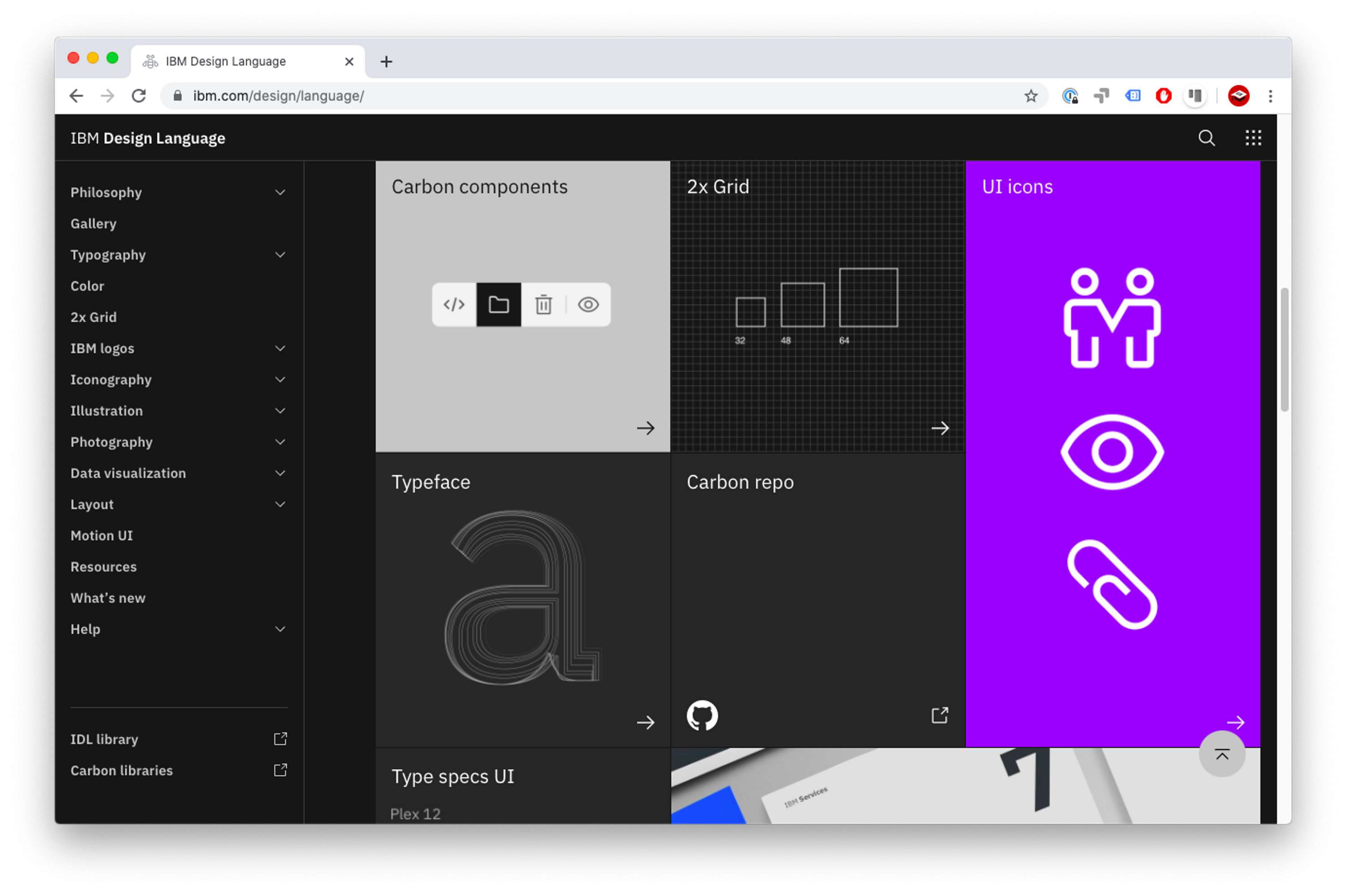
Task: Open the app switcher grid icon
Action: coord(1253,138)
